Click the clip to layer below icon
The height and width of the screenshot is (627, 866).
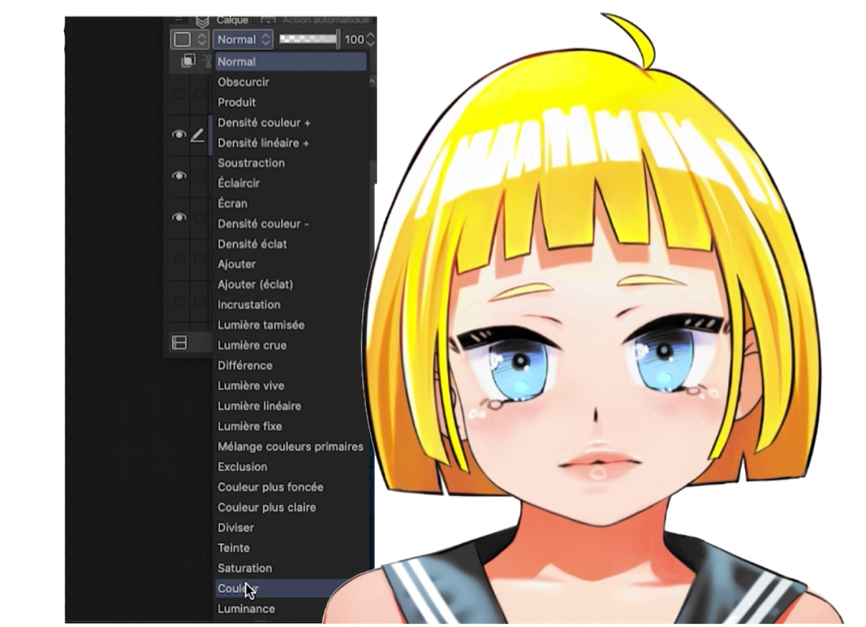(x=187, y=62)
